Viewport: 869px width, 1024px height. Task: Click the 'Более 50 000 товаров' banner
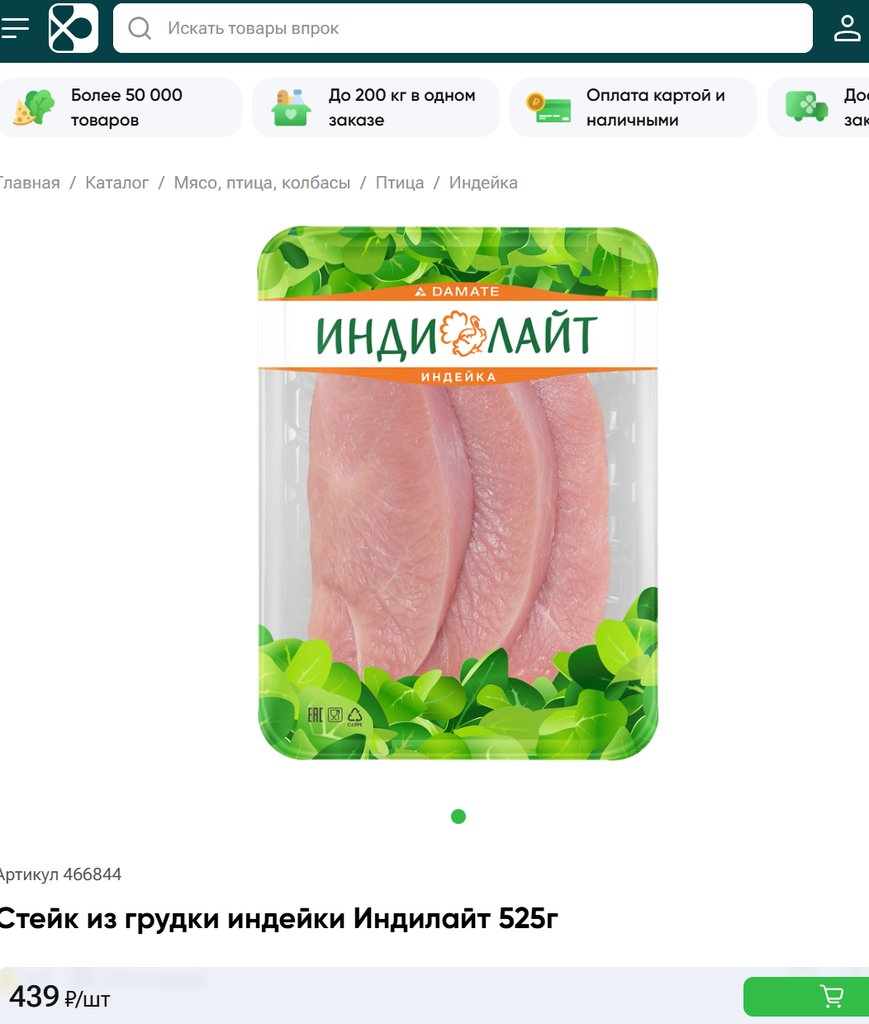click(121, 108)
